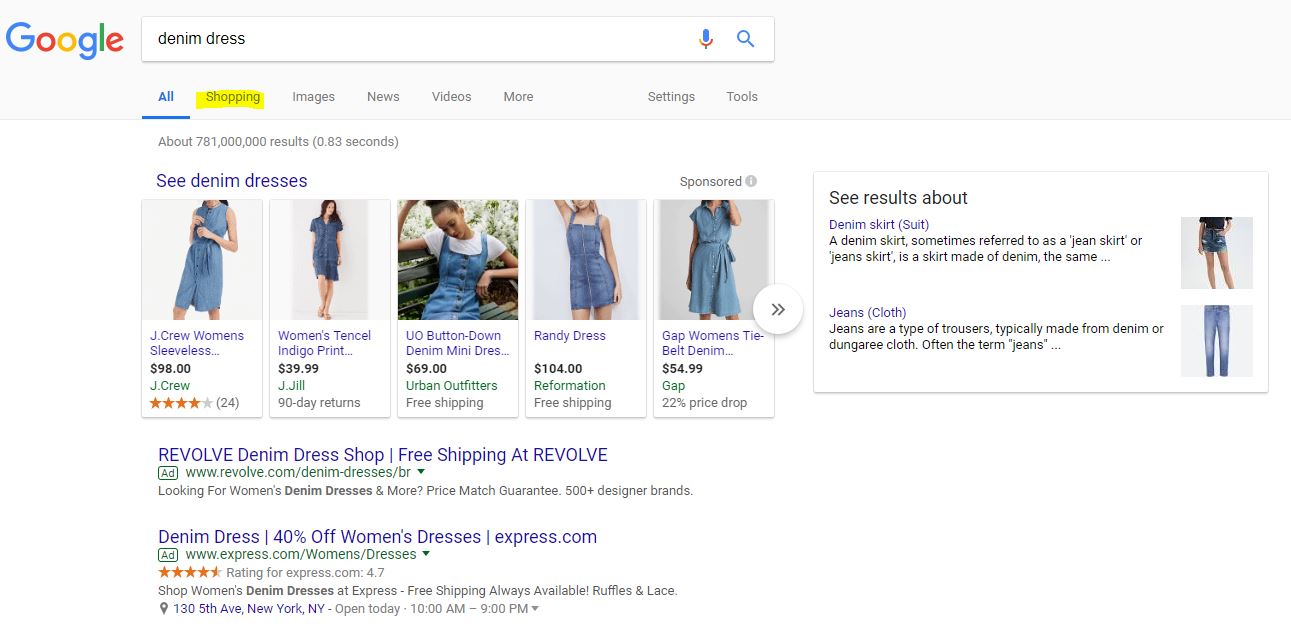Open Women's Tencel Indigo Print link
1291x636 pixels.
point(324,343)
